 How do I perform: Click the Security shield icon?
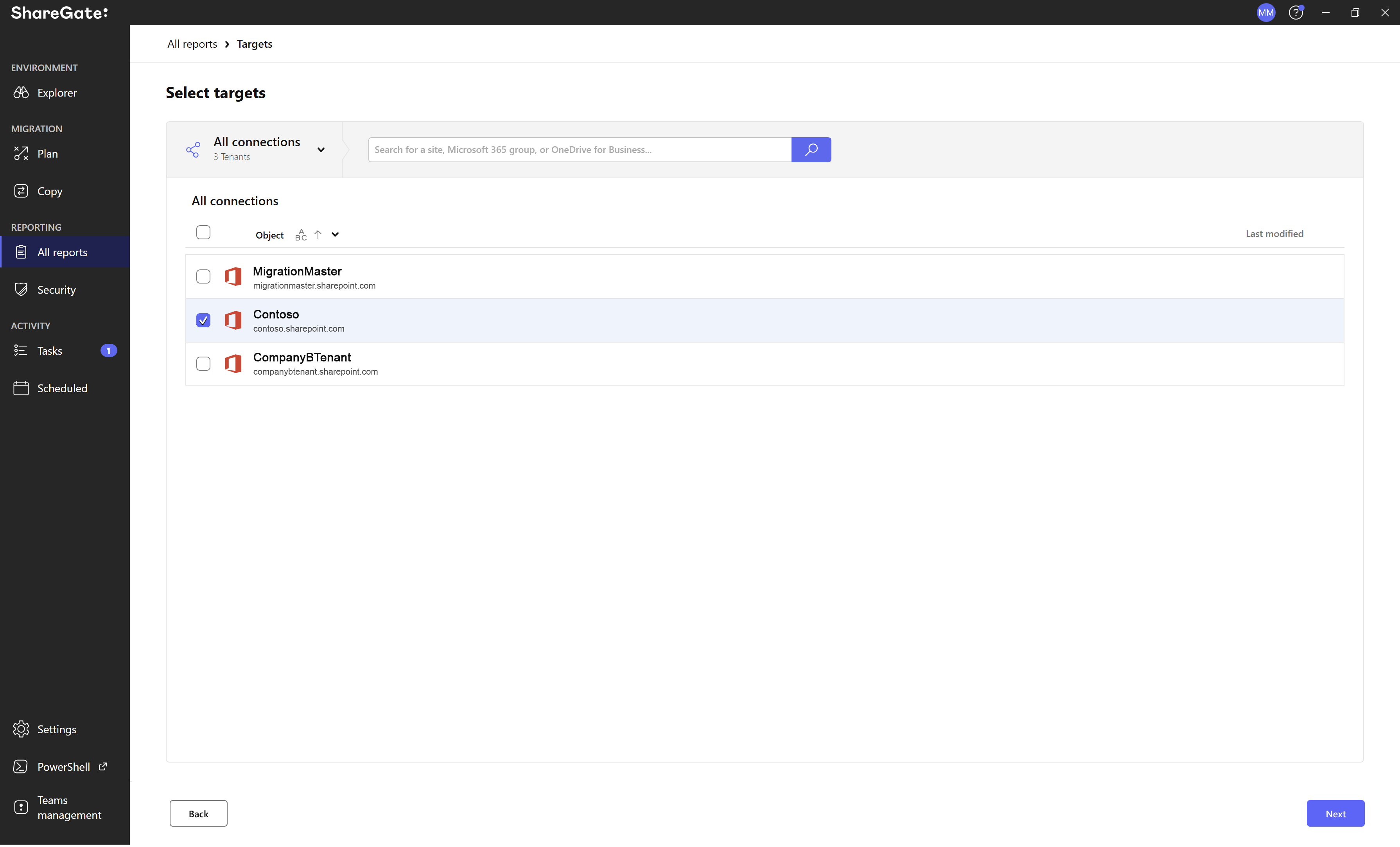coord(21,290)
